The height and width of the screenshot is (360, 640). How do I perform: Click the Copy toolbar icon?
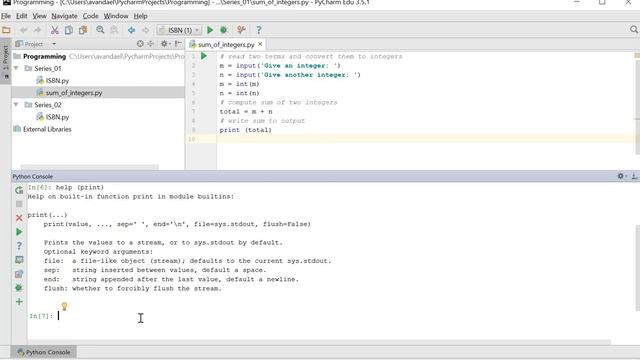tap(69, 30)
